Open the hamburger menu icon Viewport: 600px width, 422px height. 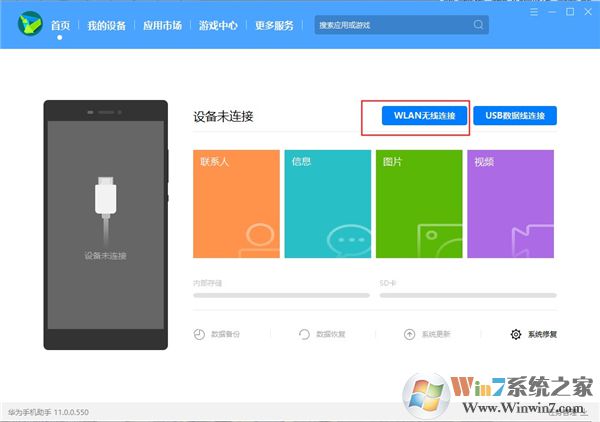[534, 12]
